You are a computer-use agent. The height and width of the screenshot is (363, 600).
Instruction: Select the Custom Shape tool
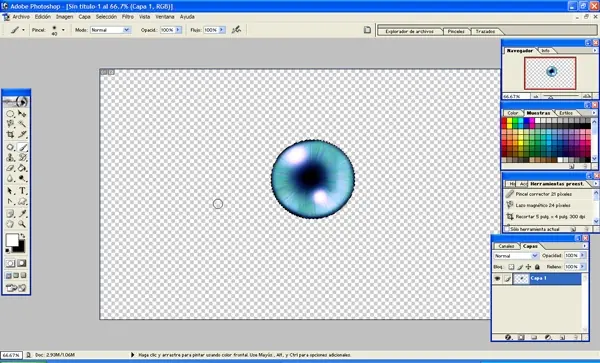[22, 202]
